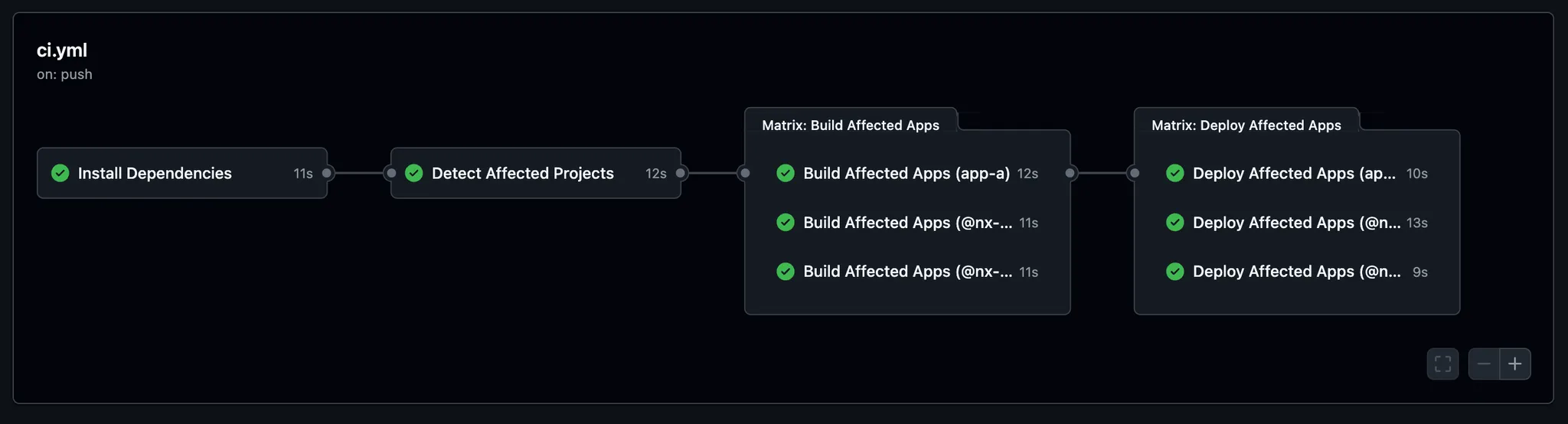Screen dimensions: 1568x424
Task: Open the Install Dependencies job
Action: pyautogui.click(x=182, y=173)
